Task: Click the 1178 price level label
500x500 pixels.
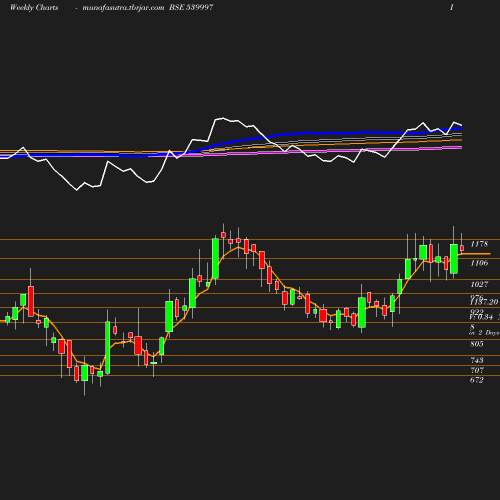Action: [x=479, y=244]
